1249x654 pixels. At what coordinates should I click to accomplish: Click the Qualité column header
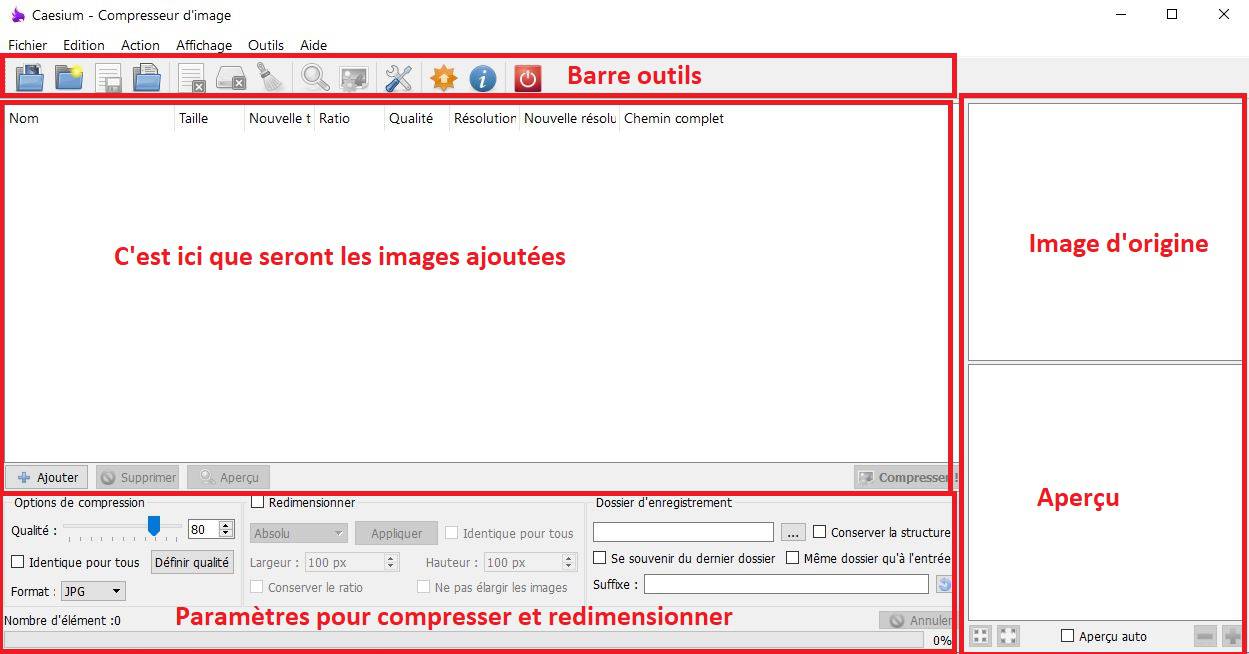(417, 118)
